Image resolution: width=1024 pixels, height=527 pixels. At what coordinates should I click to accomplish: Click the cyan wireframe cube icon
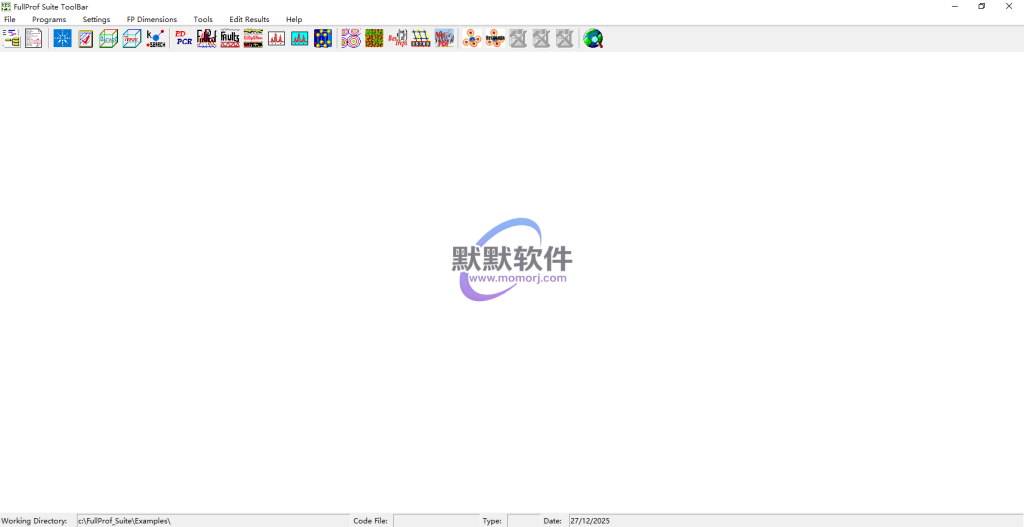[x=132, y=39]
